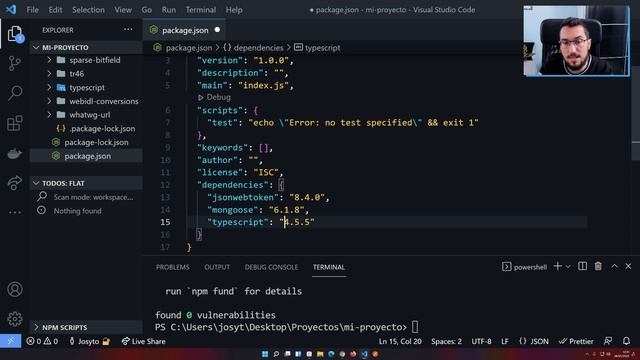Switch to the OUTPUT panel tab
Viewport: 640px width, 360px height.
217,267
